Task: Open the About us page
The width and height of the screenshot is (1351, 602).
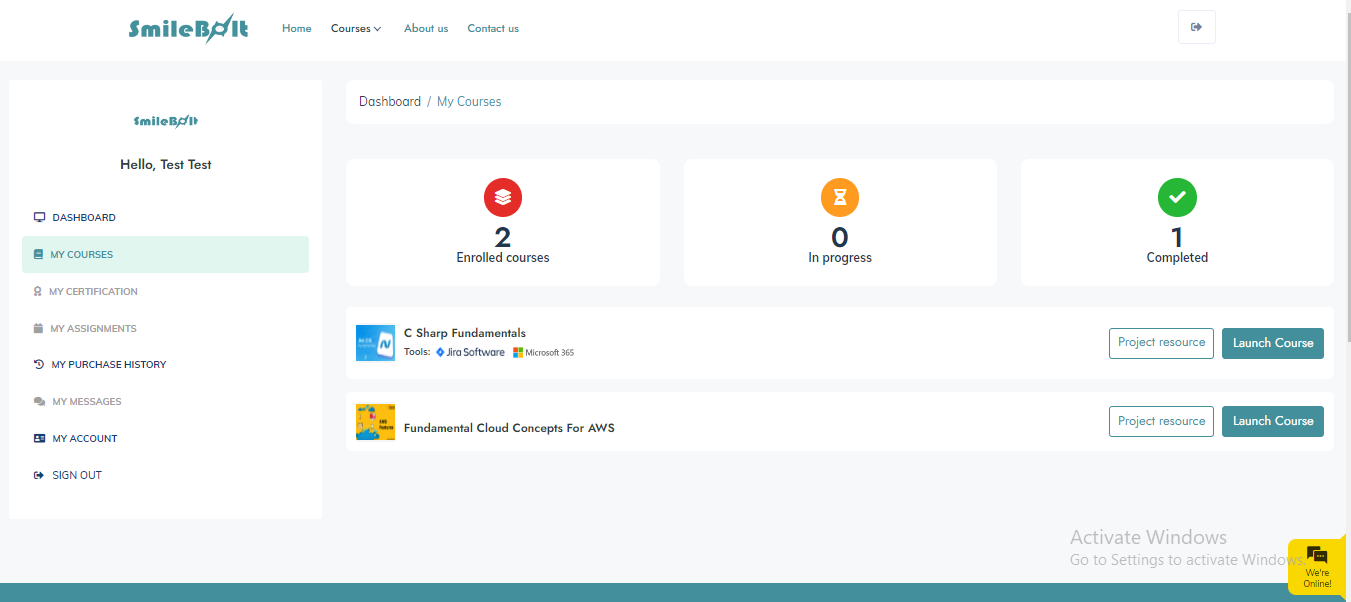Action: click(426, 28)
